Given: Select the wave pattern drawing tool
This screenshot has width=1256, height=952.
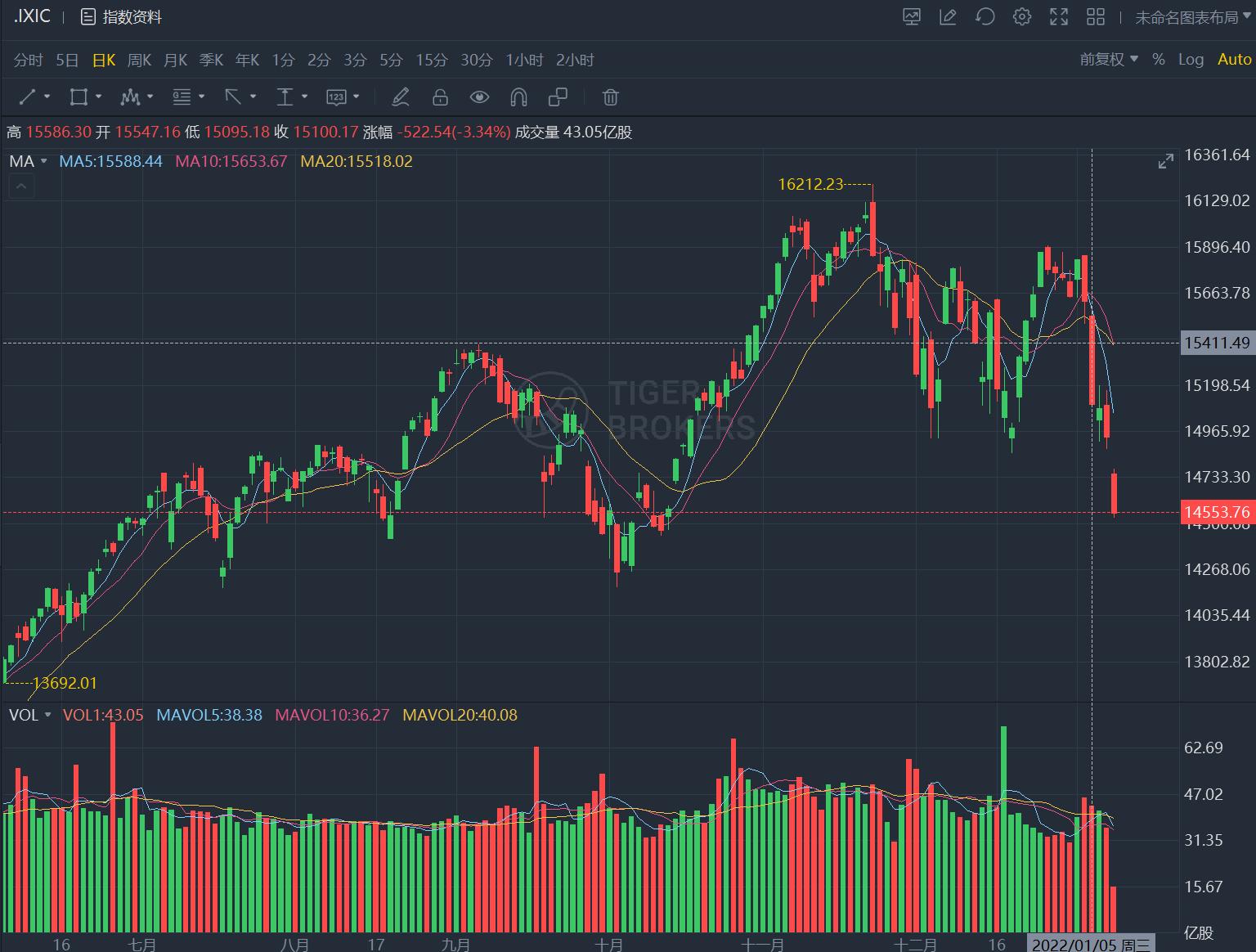Looking at the screenshot, I should coord(130,97).
